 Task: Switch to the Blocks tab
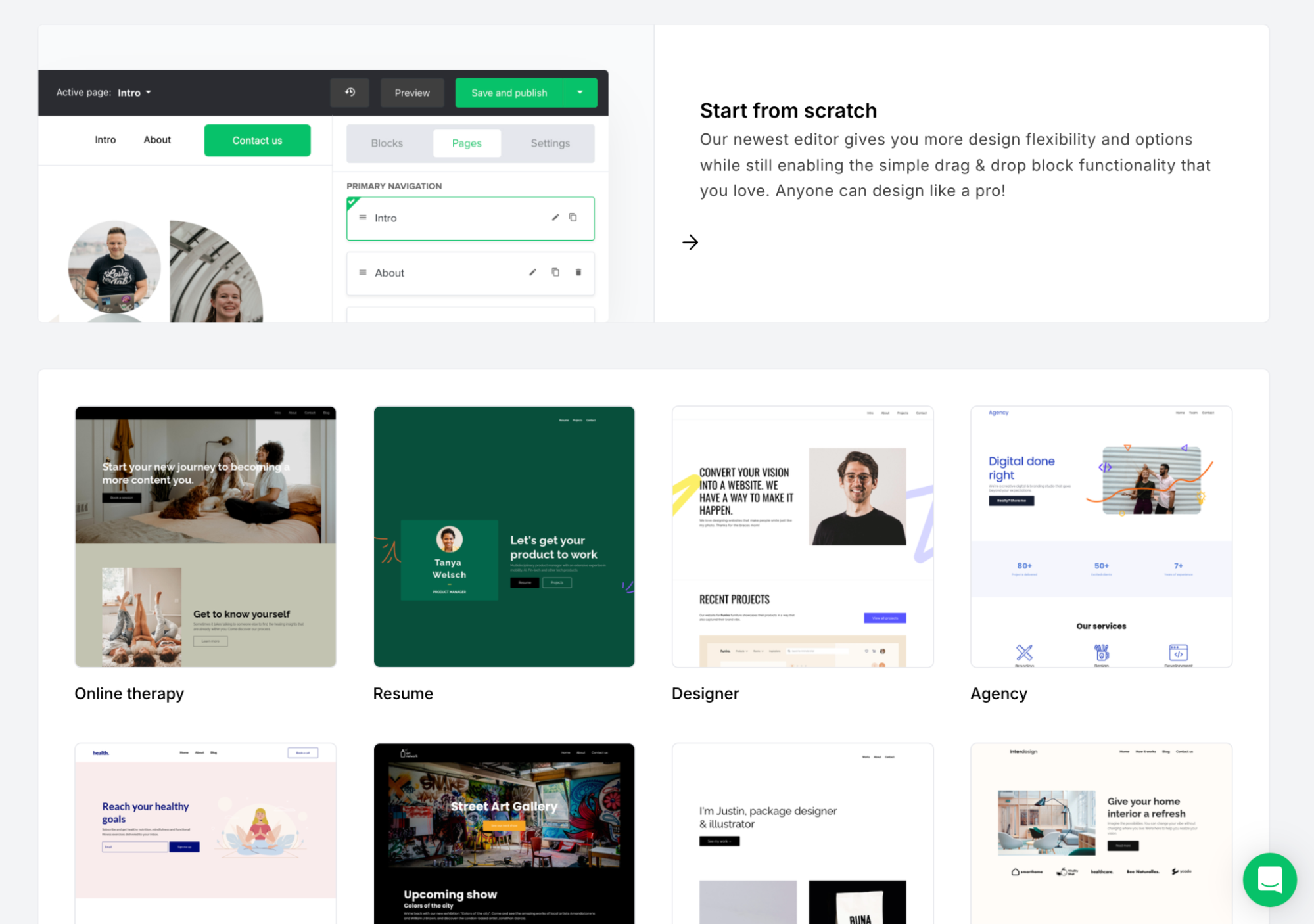tap(387, 142)
